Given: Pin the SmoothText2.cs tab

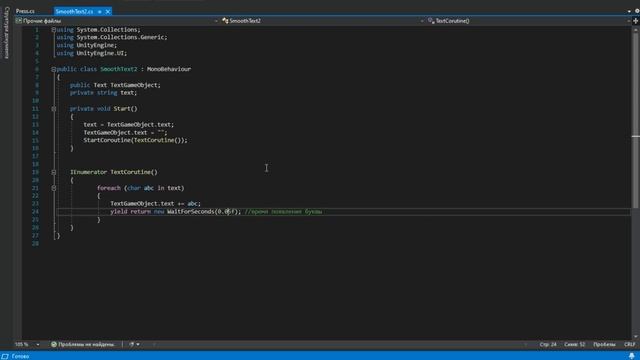Looking at the screenshot, I should coord(100,11).
